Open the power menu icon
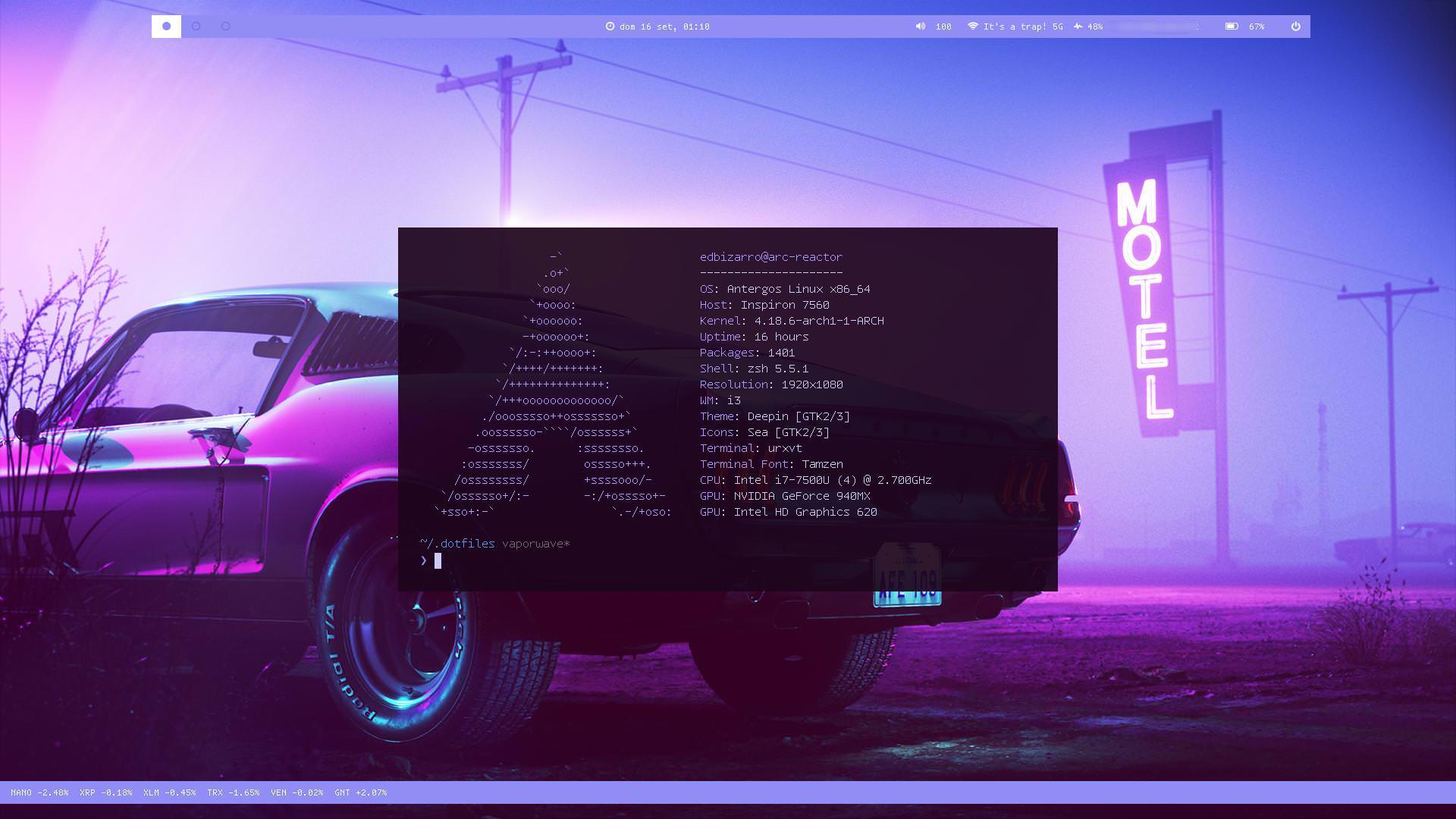The height and width of the screenshot is (819, 1456). [x=1296, y=27]
